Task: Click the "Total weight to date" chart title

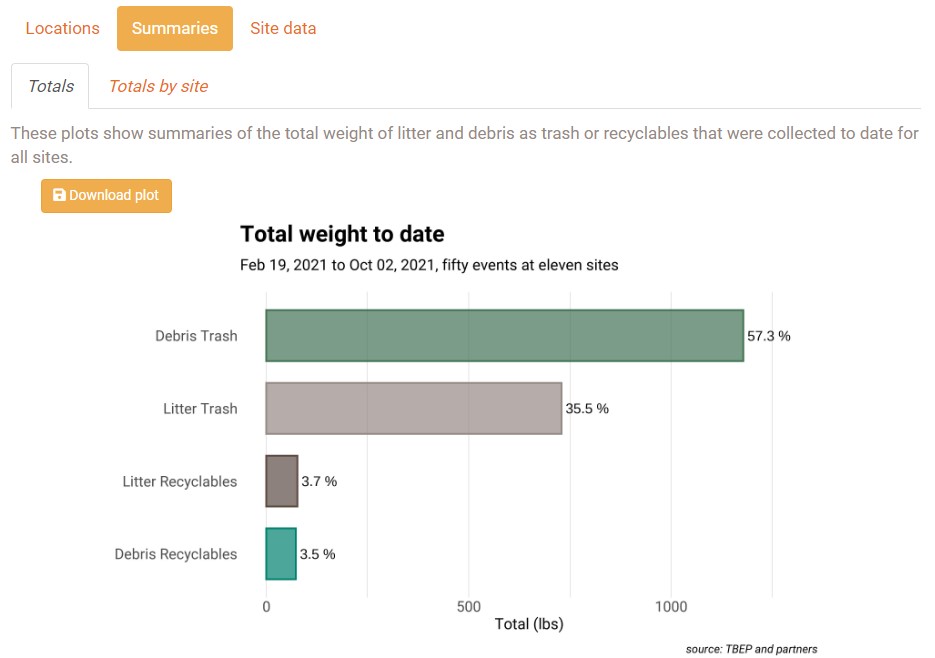Action: pyautogui.click(x=342, y=234)
